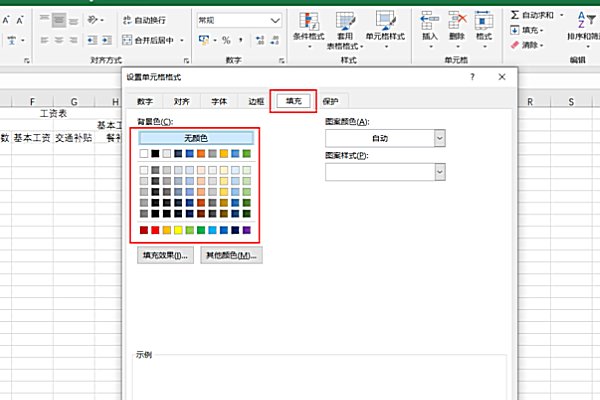The image size is (600, 400).
Task: Align text left in ribbon
Action: click(44, 40)
